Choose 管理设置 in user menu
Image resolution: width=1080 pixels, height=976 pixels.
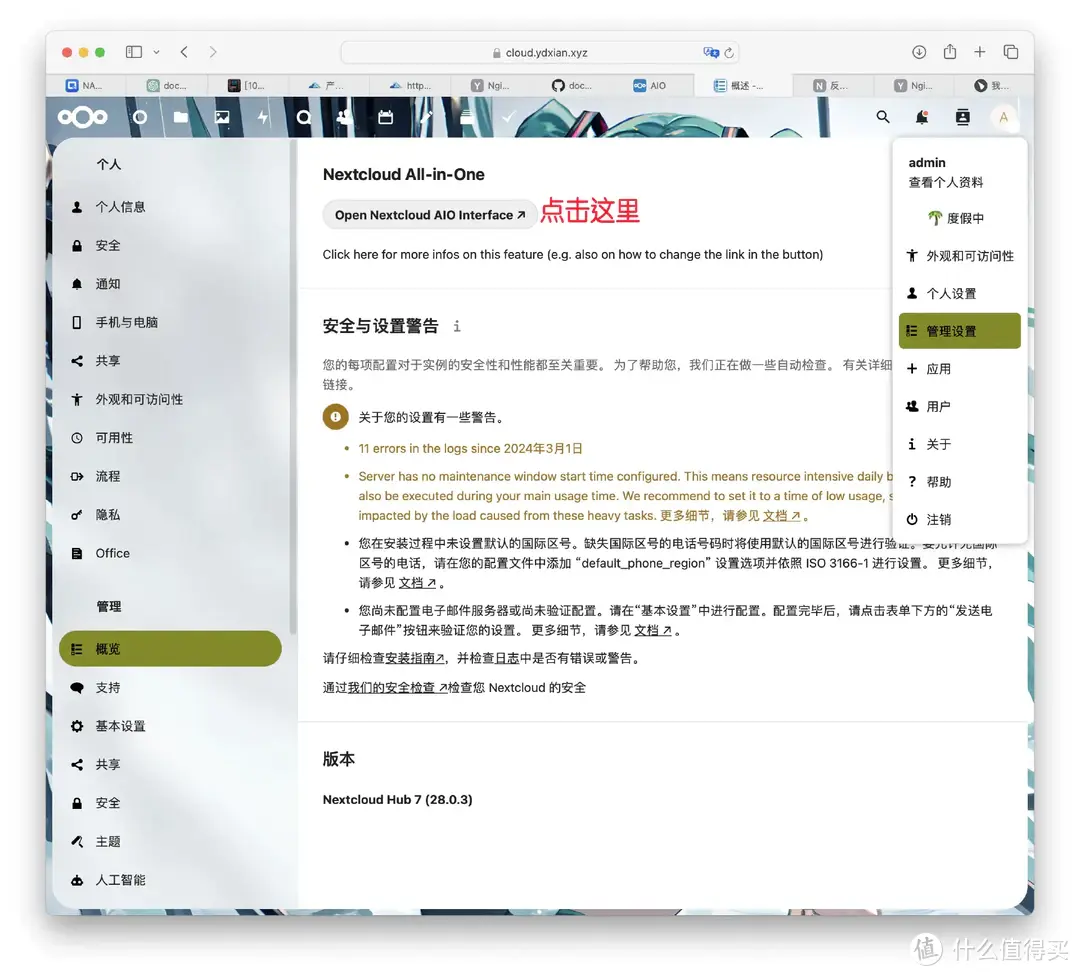(x=959, y=331)
